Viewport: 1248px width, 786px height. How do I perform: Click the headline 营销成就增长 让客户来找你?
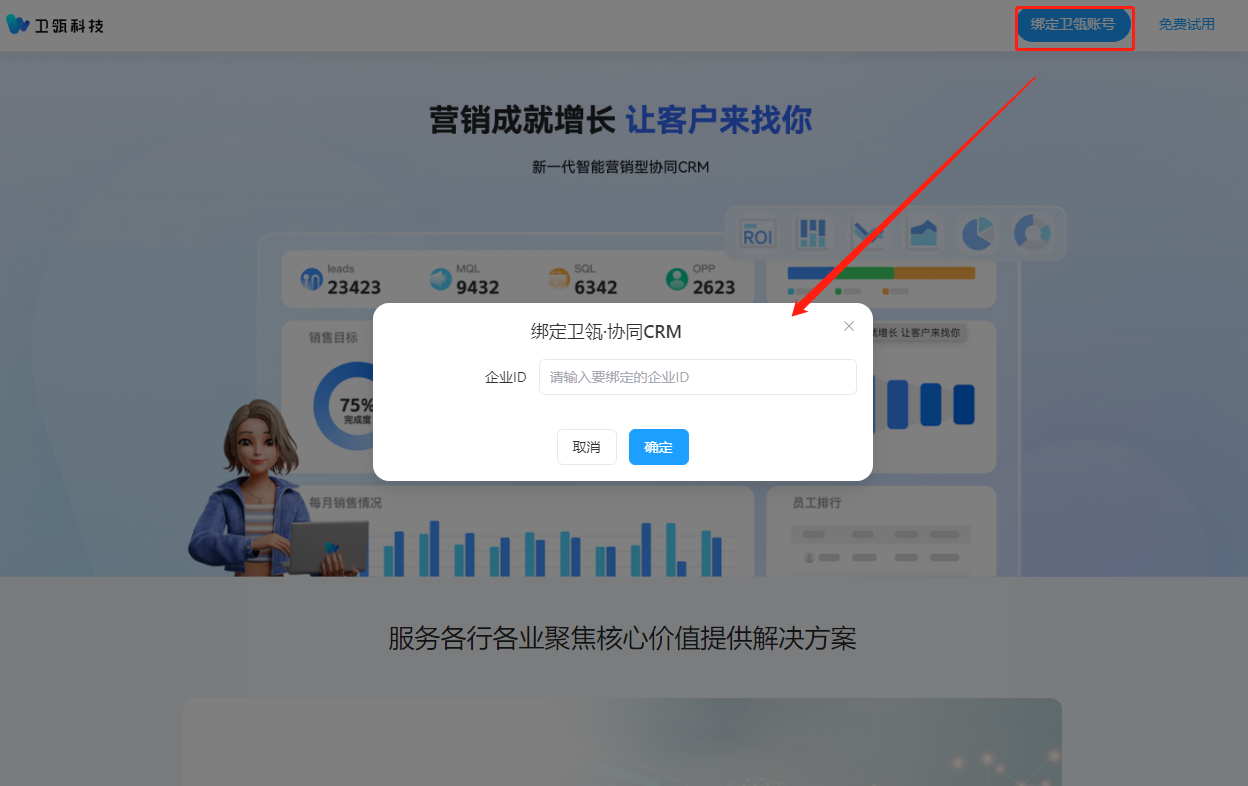(621, 120)
